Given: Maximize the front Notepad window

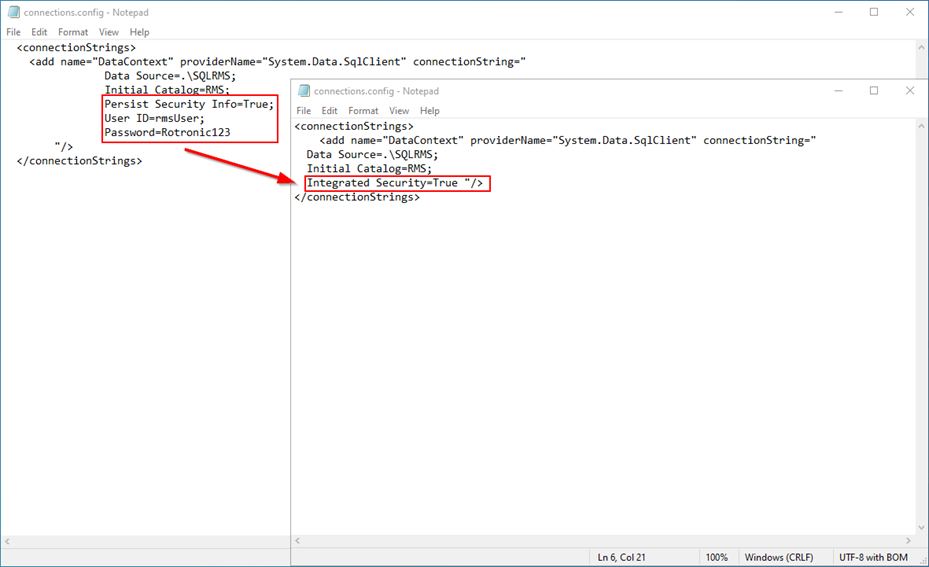Looking at the screenshot, I should coord(874,91).
